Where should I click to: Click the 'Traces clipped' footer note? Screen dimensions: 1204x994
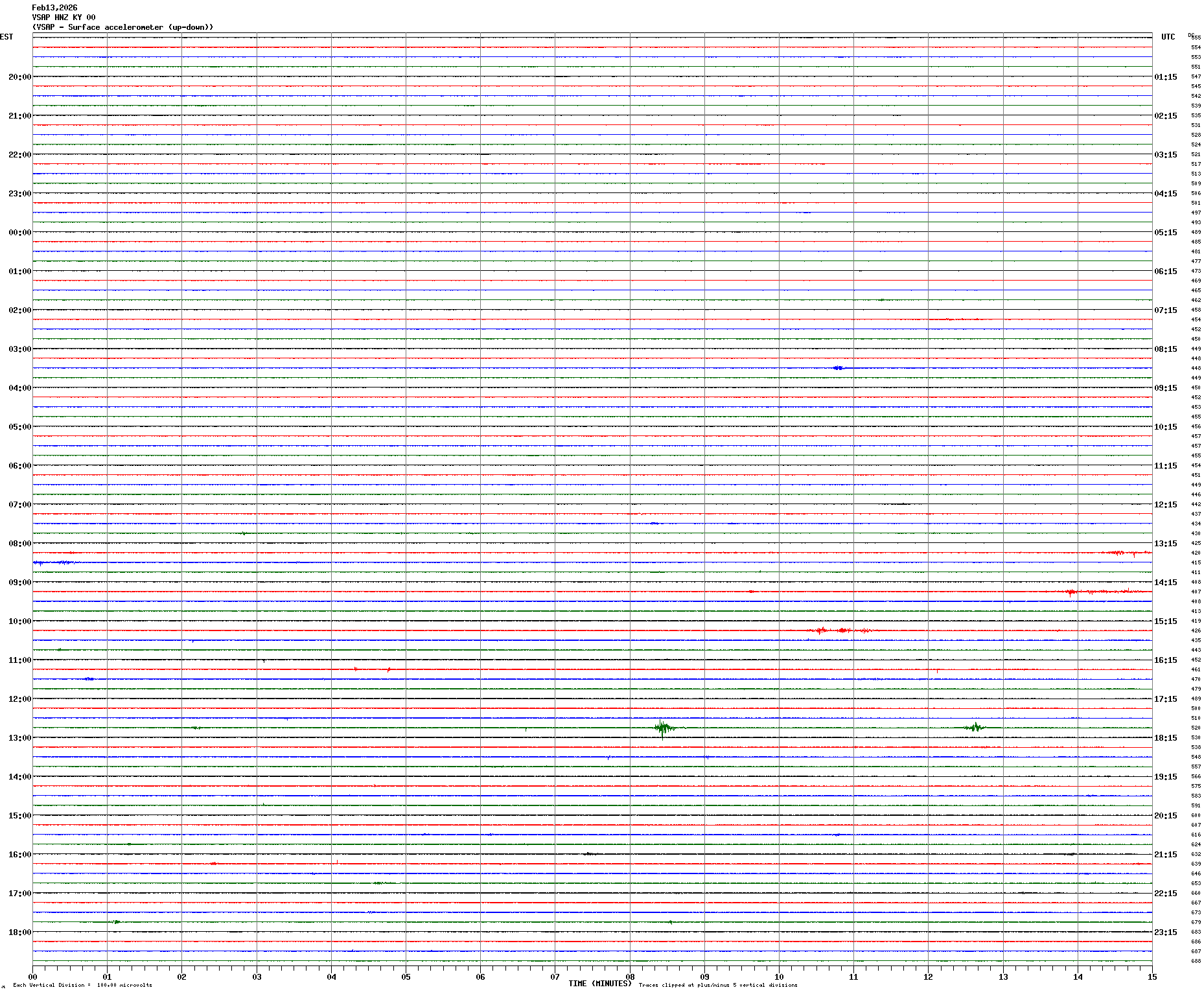717,985
